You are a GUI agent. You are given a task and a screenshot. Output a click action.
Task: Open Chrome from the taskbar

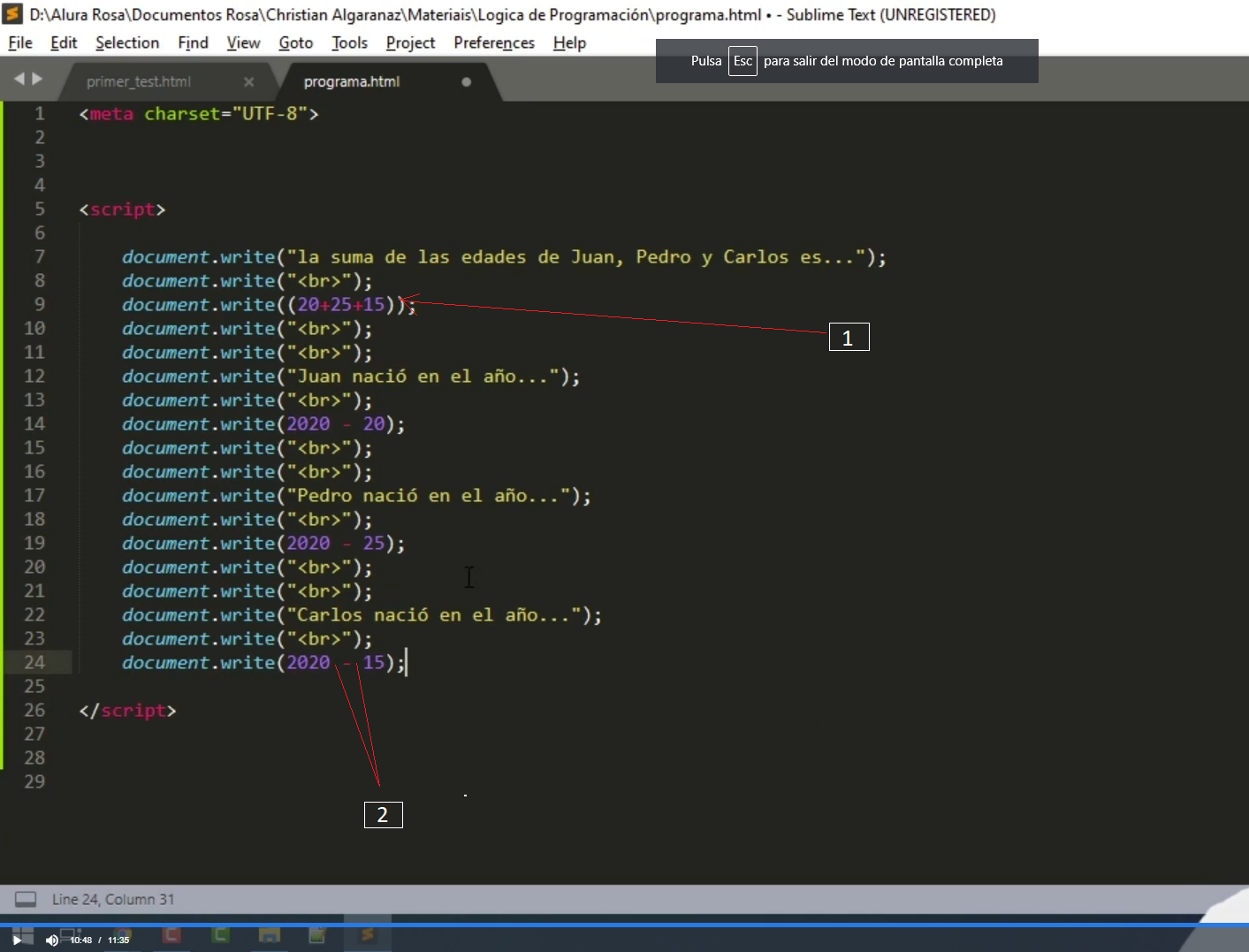click(123, 935)
